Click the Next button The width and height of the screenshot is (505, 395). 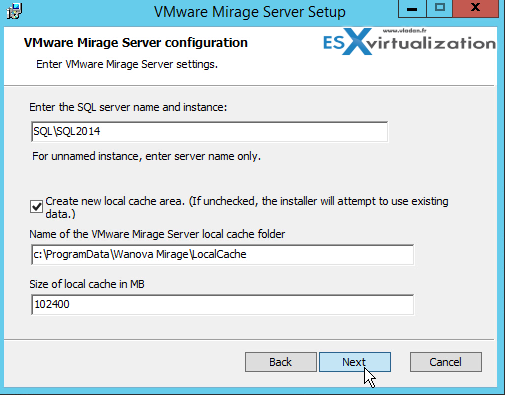[355, 362]
